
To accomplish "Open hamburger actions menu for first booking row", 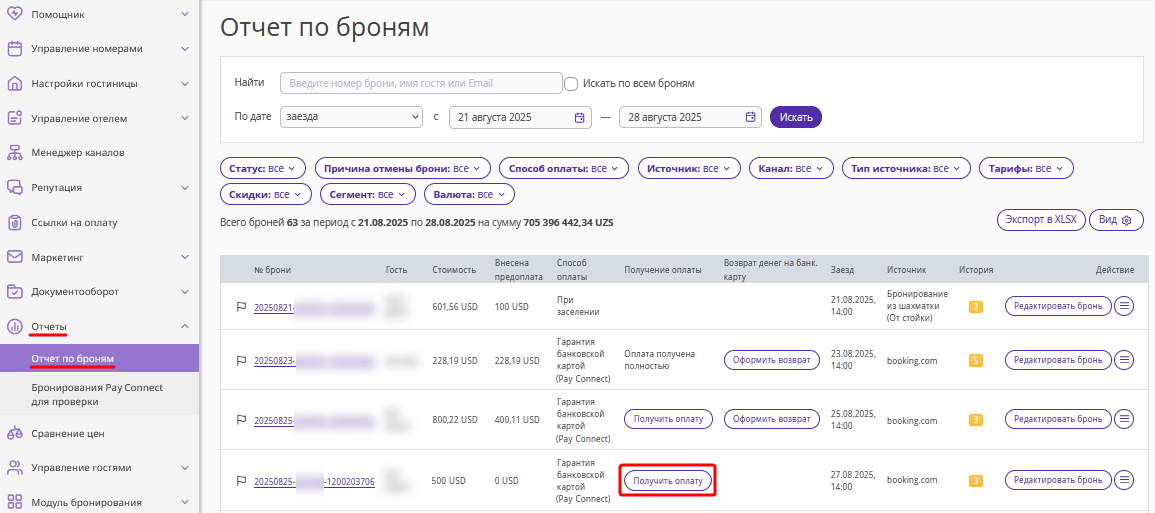I will (x=1124, y=306).
